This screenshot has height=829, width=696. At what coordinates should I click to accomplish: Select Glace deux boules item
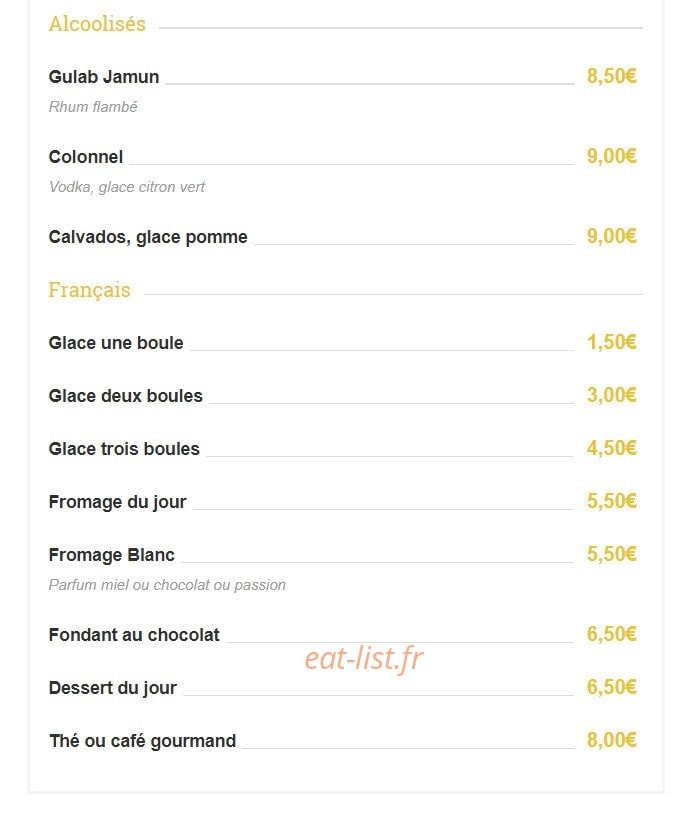[x=125, y=395]
